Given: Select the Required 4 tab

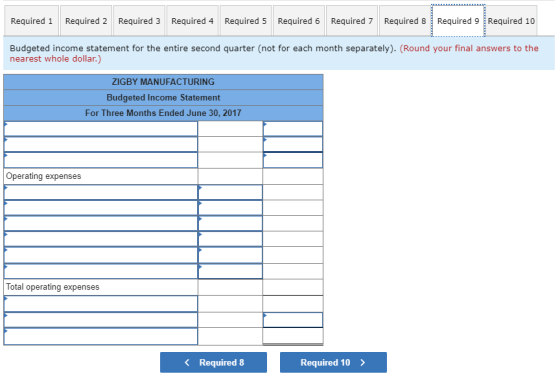Looking at the screenshot, I should point(192,21).
